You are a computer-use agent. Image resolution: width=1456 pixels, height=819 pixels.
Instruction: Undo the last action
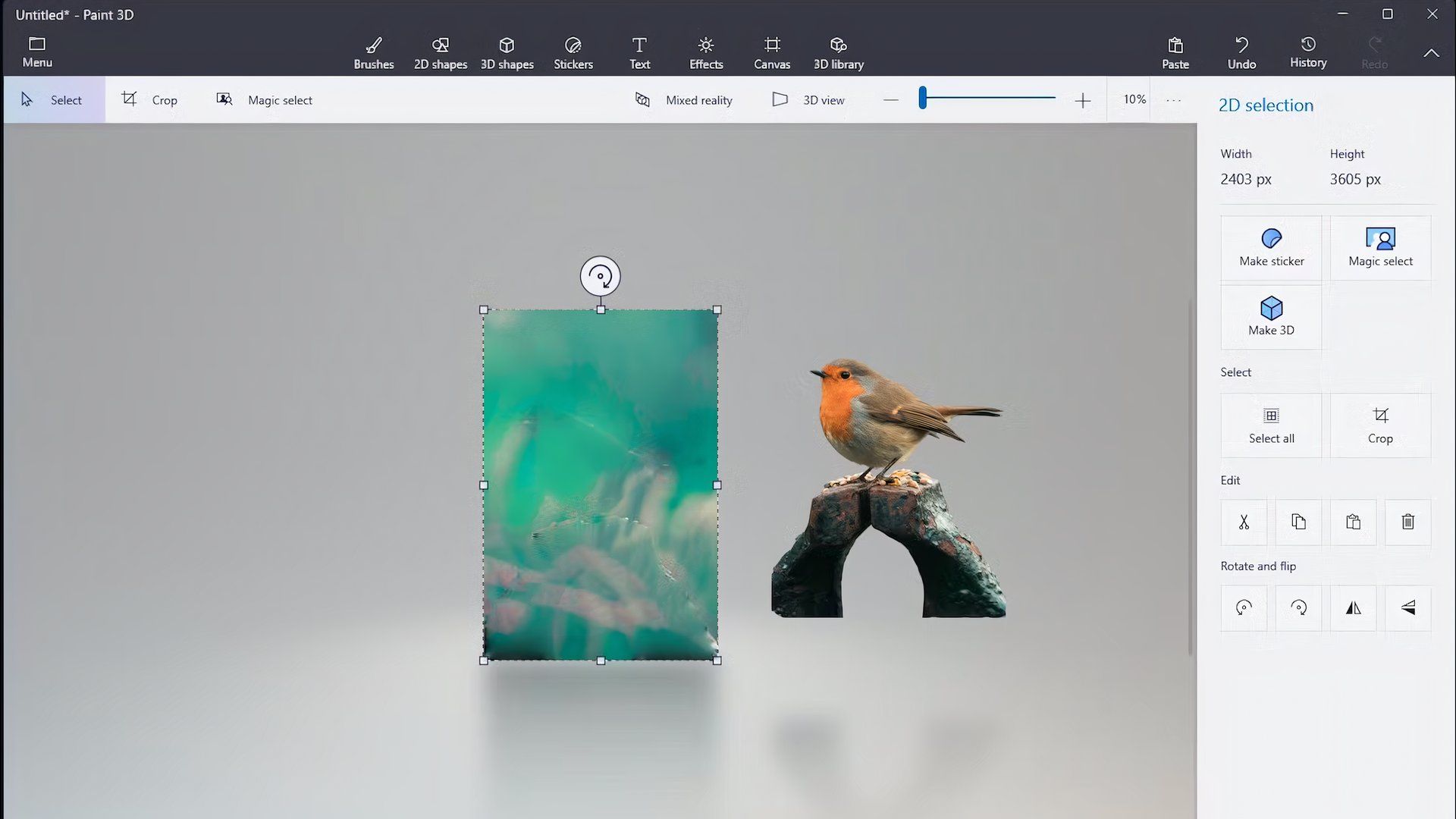1242,53
